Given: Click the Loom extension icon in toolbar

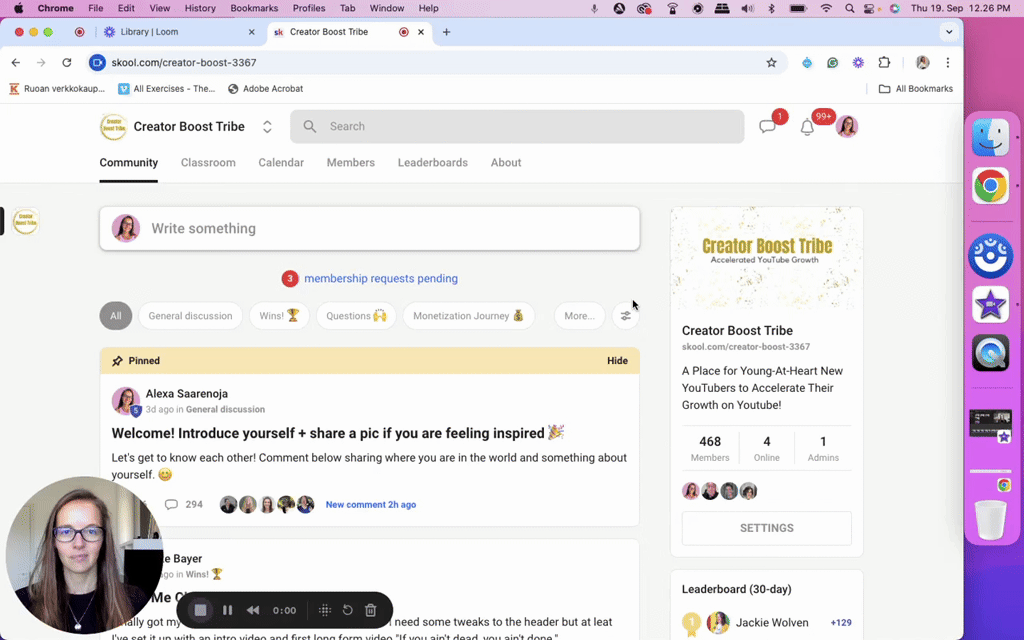Looking at the screenshot, I should [x=858, y=63].
